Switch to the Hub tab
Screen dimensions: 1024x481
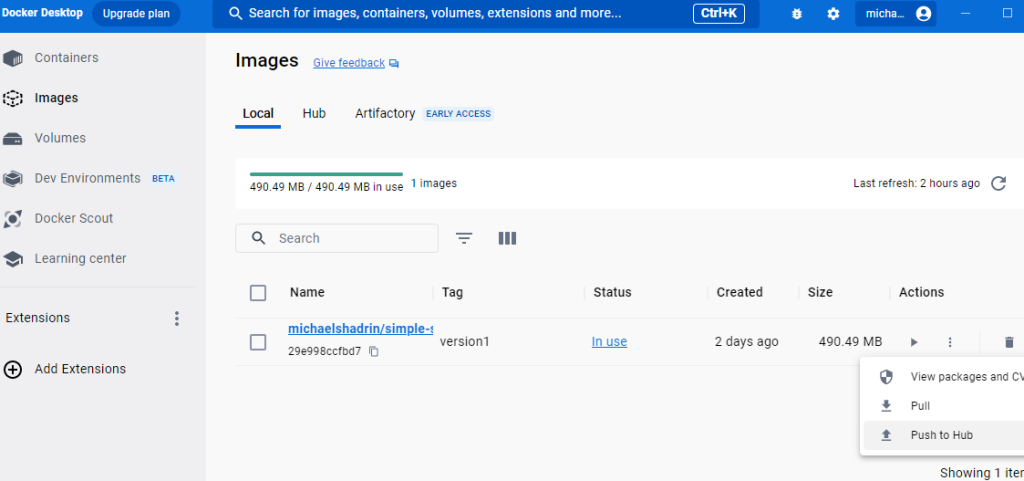click(x=314, y=114)
